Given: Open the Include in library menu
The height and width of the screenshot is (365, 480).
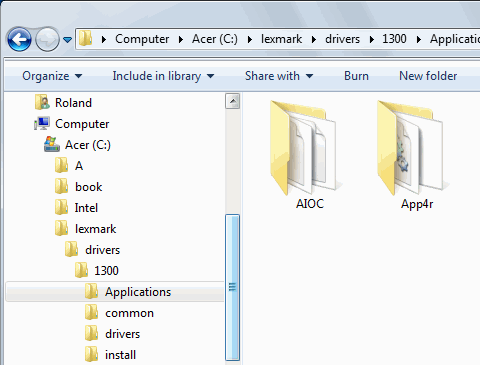Looking at the screenshot, I should (x=163, y=76).
